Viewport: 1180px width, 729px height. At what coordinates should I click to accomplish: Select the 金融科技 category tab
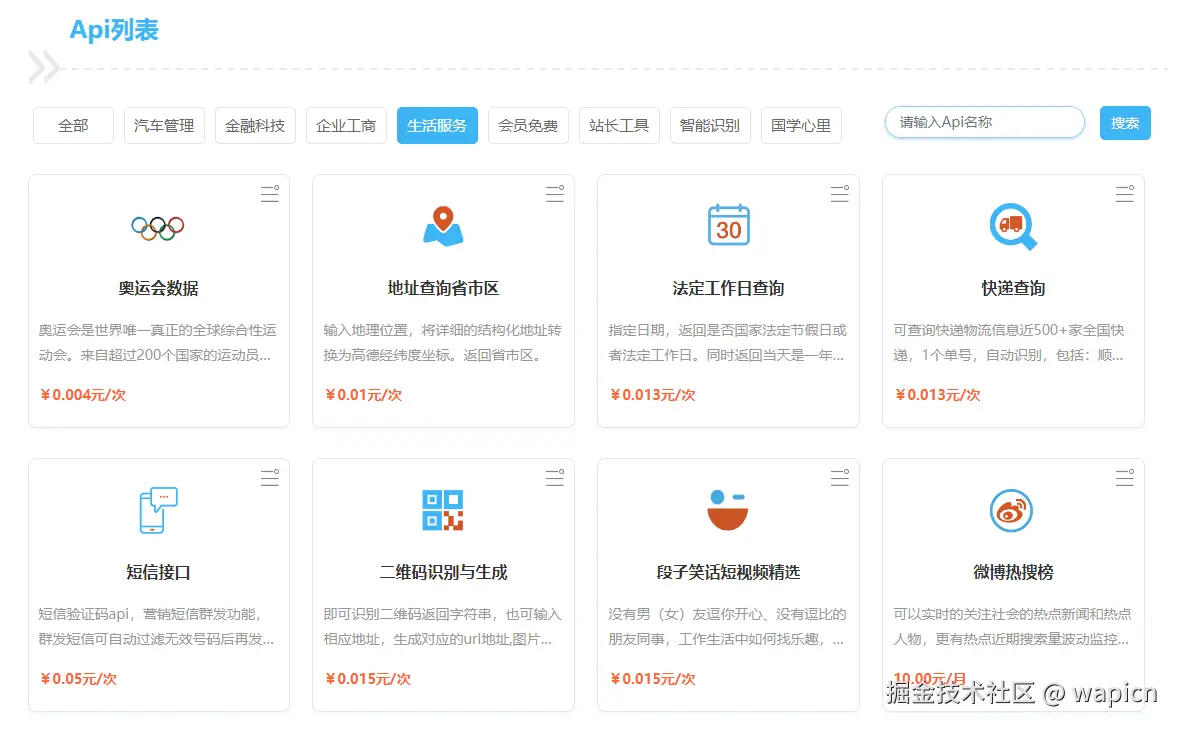[x=255, y=125]
